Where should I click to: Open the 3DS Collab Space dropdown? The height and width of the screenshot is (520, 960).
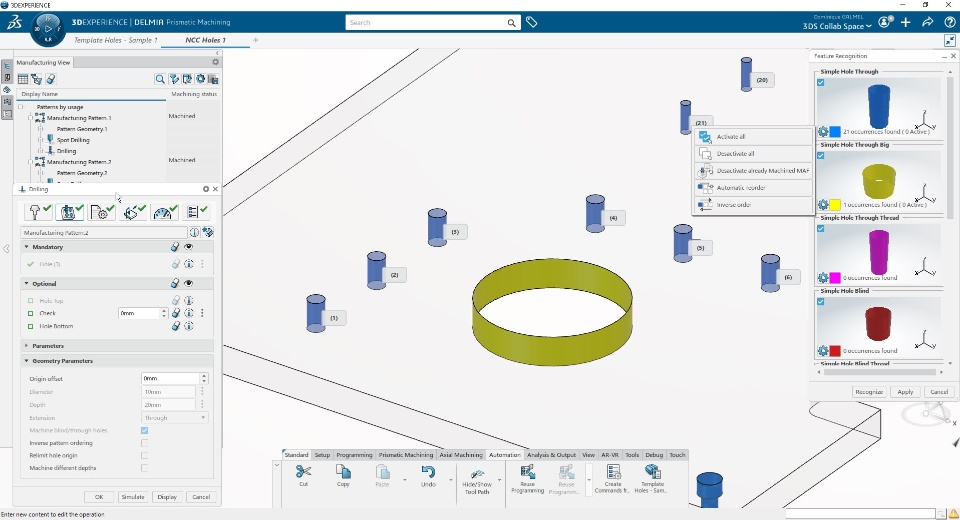click(x=837, y=26)
